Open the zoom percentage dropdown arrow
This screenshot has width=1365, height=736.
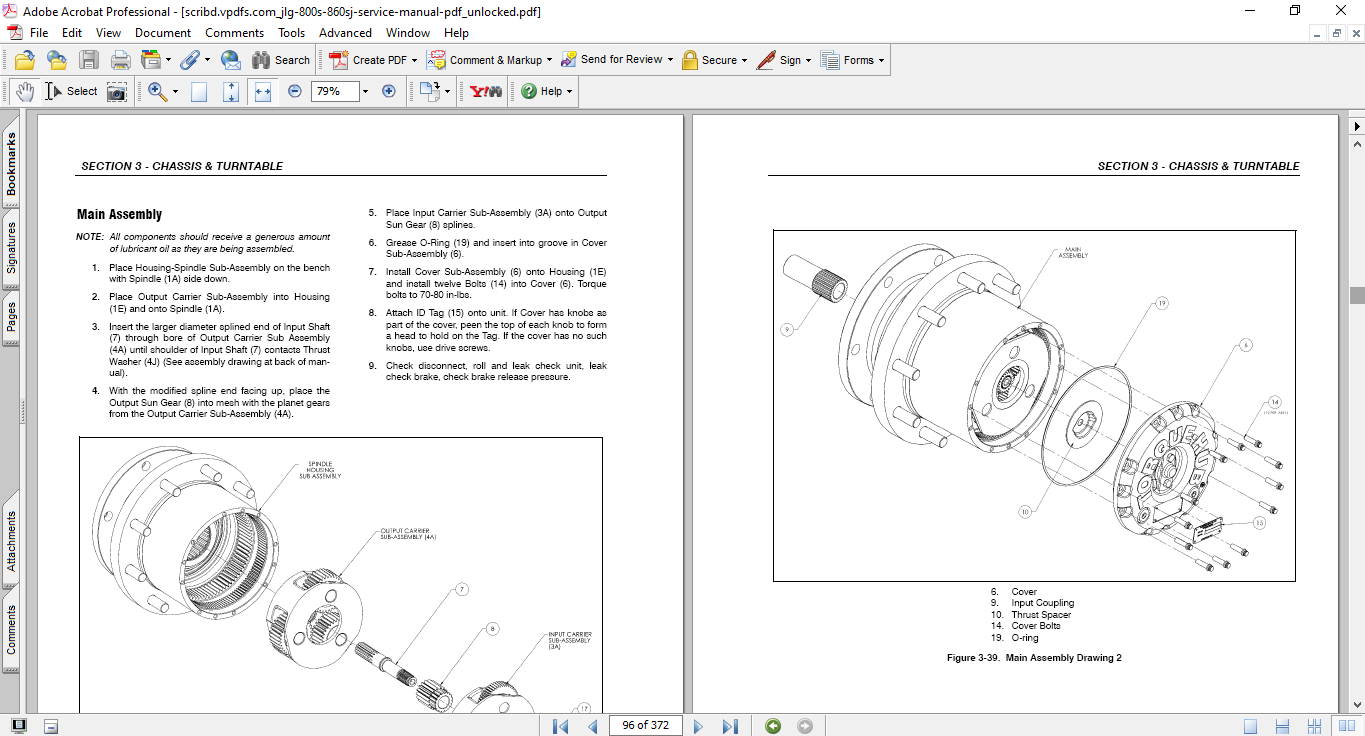click(365, 91)
